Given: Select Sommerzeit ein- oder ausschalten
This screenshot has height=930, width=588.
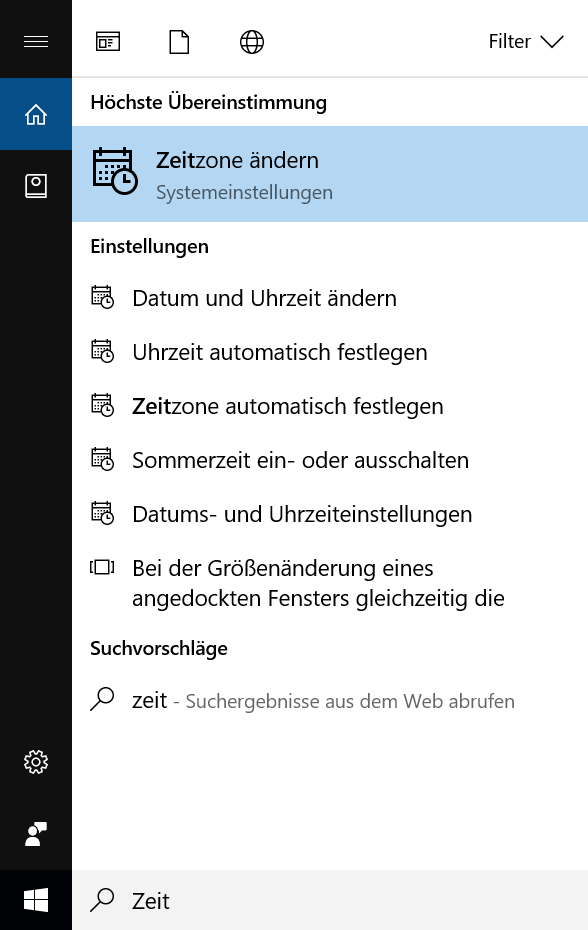Looking at the screenshot, I should point(301,460).
